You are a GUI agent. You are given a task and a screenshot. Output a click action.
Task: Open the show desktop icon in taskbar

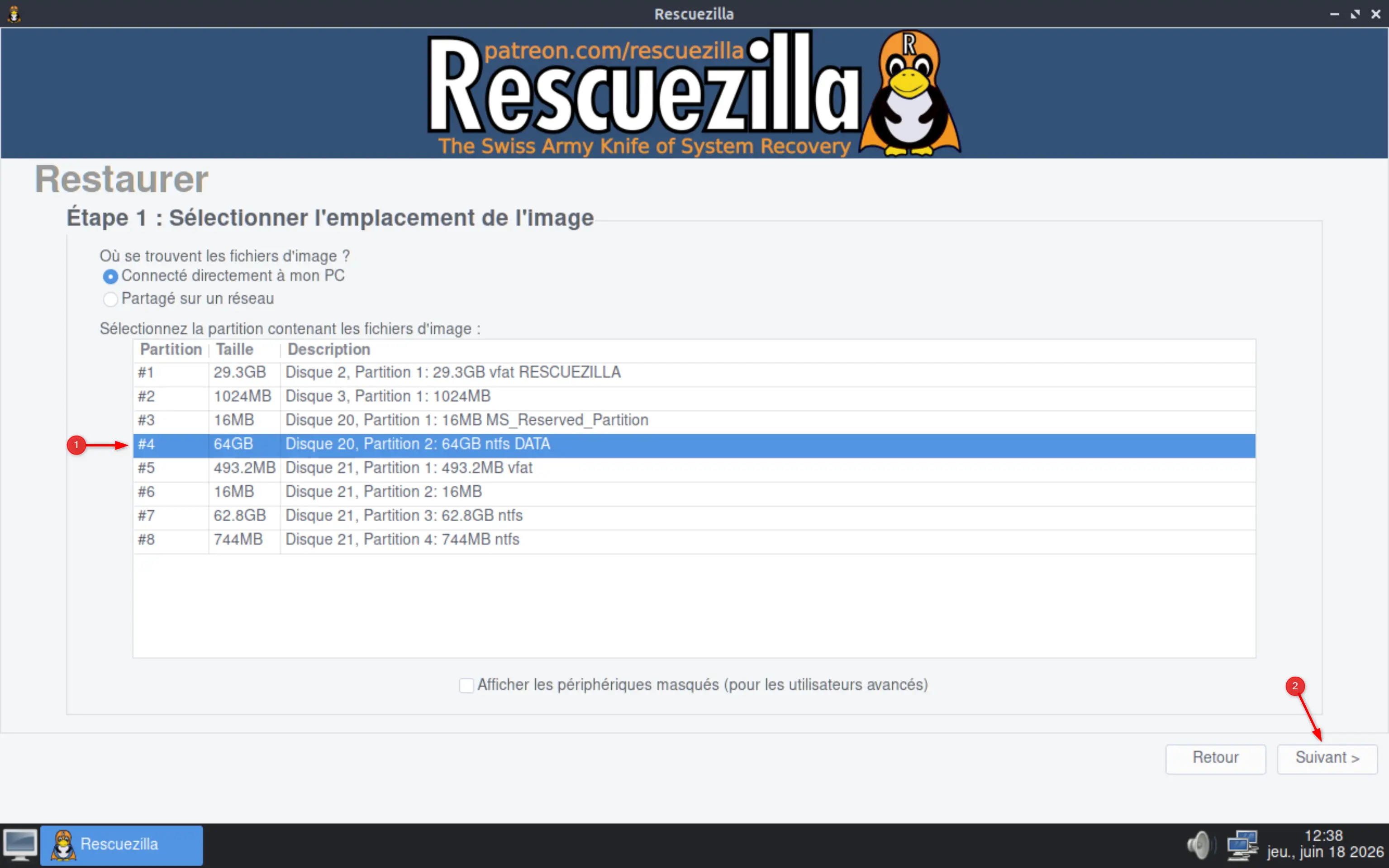click(20, 845)
